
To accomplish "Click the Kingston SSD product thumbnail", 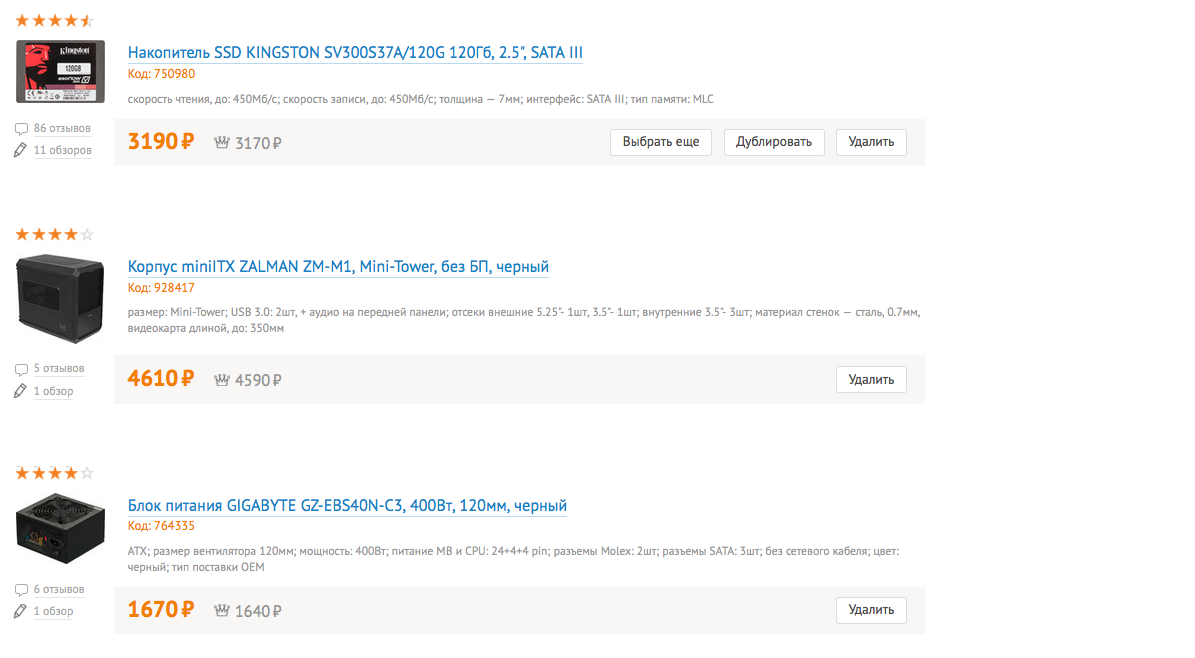I will (x=60, y=72).
